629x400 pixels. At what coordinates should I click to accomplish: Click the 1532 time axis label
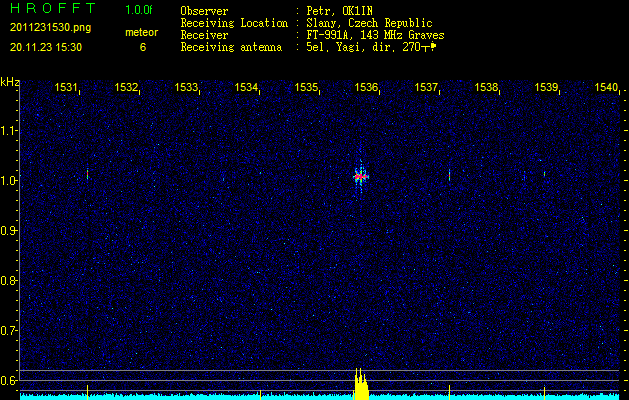(126, 87)
